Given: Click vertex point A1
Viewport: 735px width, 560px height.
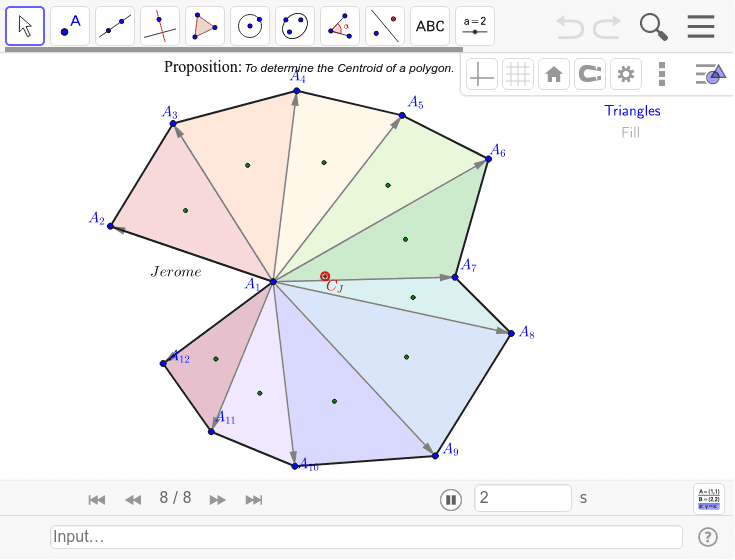Looking at the screenshot, I should click(x=273, y=282).
